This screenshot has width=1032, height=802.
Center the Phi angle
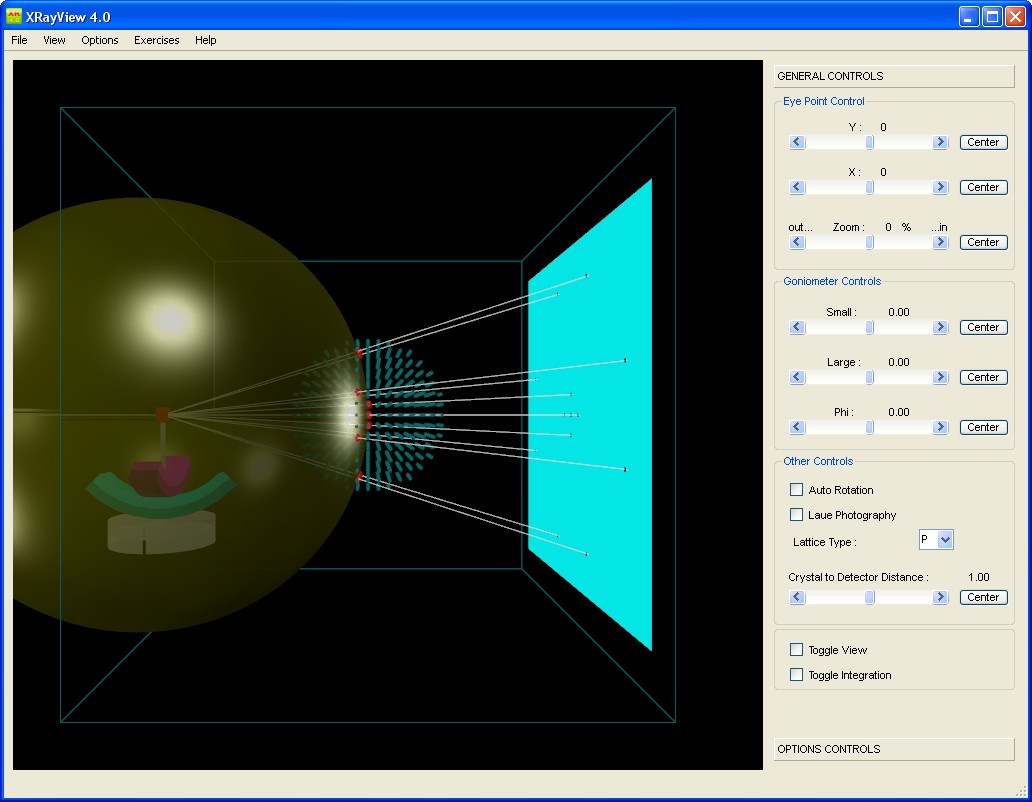983,427
